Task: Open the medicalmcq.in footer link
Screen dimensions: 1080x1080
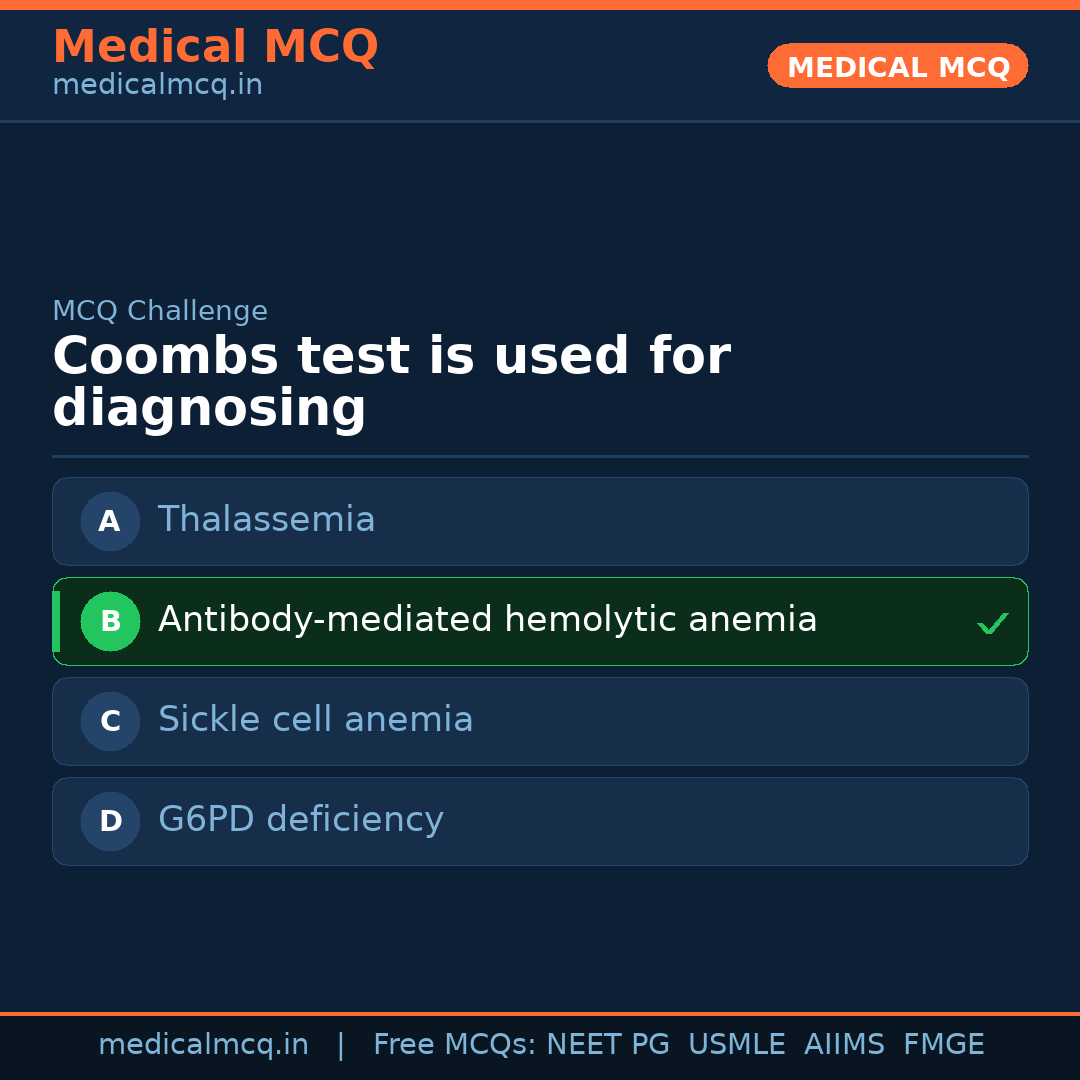Action: coord(203,1045)
